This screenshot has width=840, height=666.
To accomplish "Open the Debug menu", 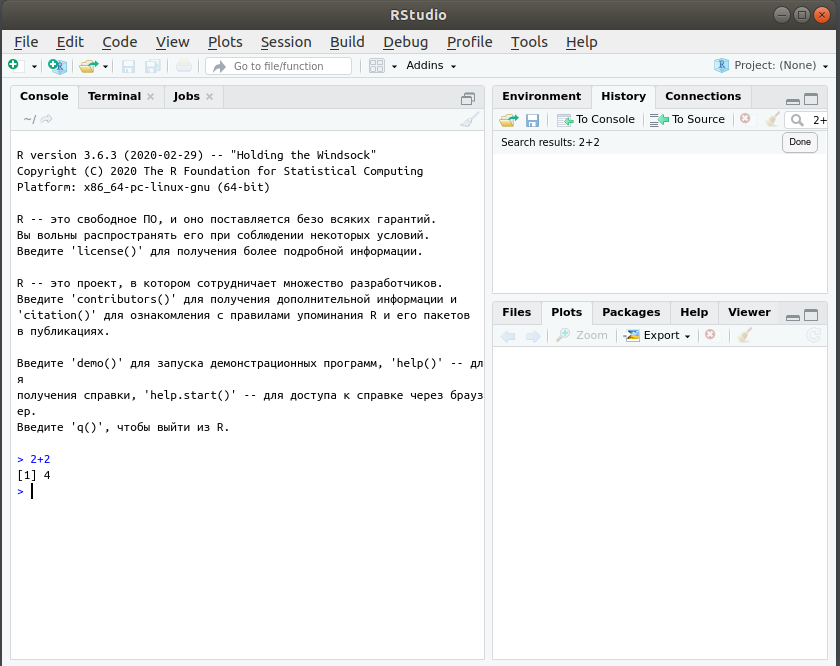I will click(406, 42).
